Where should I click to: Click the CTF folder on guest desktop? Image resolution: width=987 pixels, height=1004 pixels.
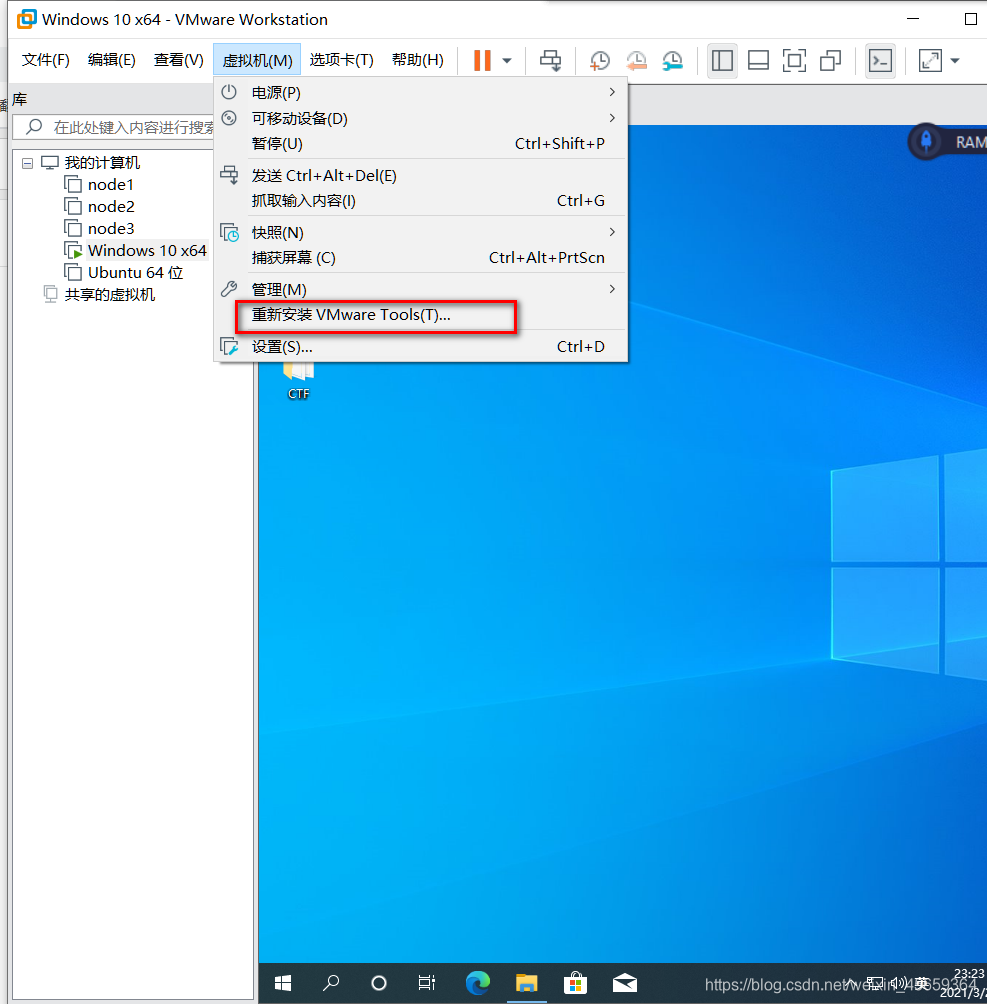click(x=298, y=382)
